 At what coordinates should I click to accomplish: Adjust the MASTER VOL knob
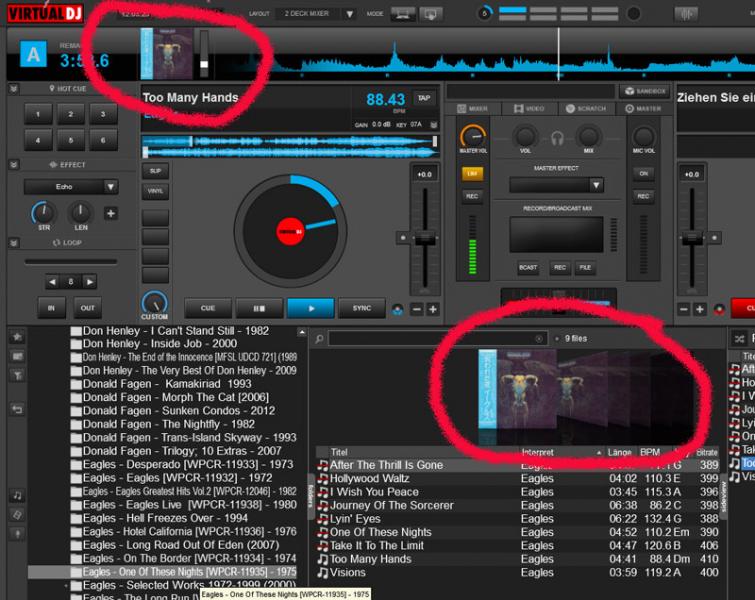pyautogui.click(x=473, y=136)
